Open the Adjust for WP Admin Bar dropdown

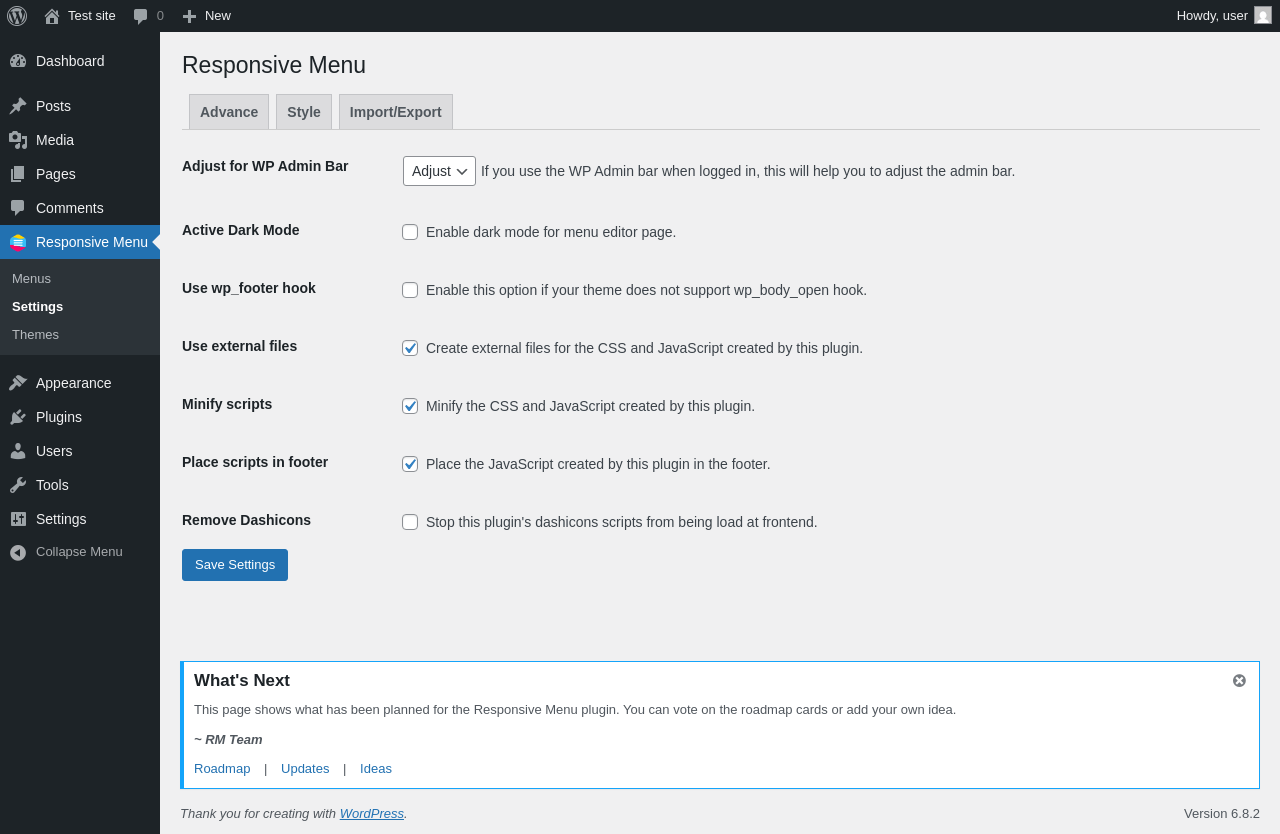pos(439,171)
